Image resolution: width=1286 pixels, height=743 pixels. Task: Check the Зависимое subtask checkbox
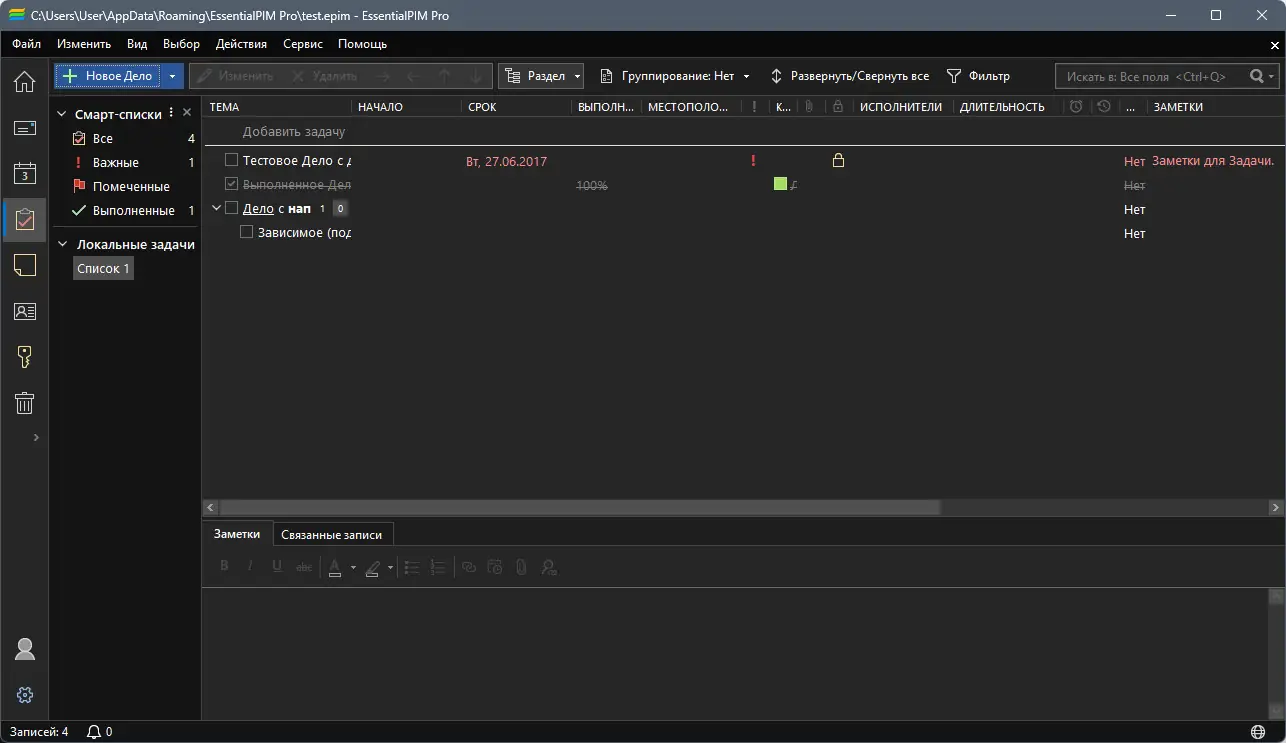click(247, 232)
